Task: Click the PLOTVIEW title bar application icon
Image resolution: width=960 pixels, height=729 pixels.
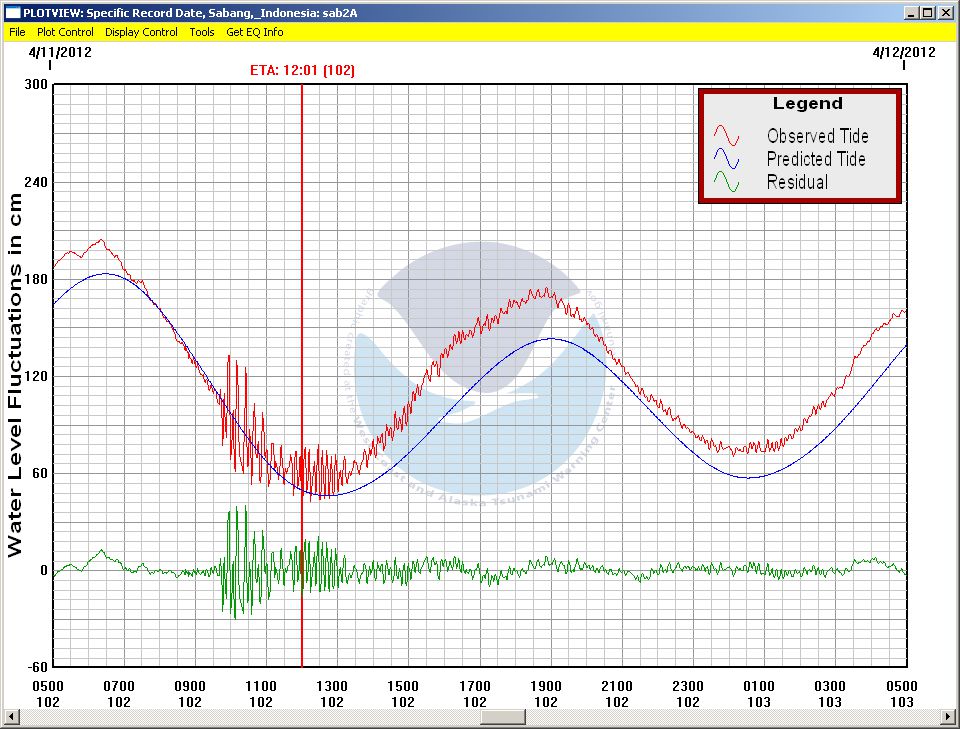Action: click(x=12, y=13)
